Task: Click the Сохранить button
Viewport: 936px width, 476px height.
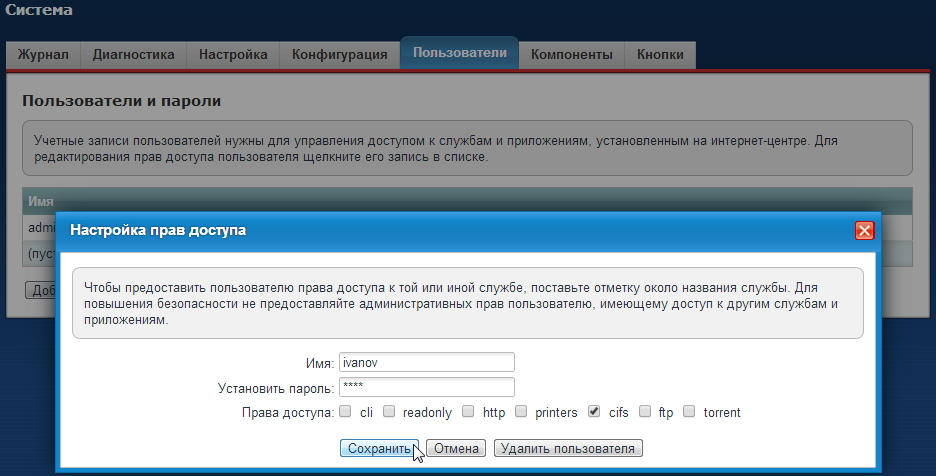Action: (x=380, y=448)
